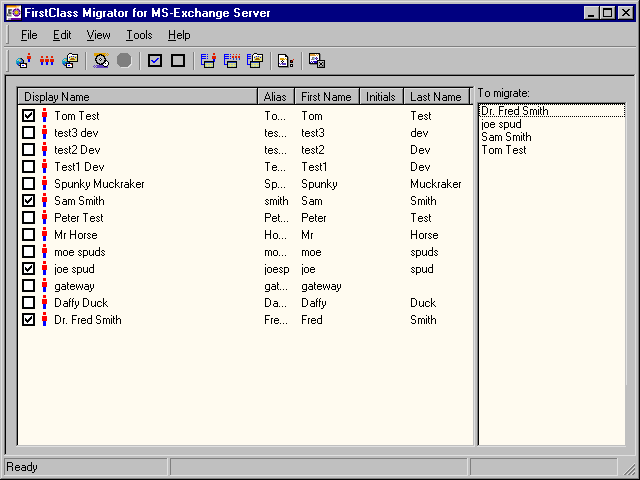Uncheck the Dr. Fred Smith checkbox
This screenshot has width=640, height=480.
click(x=28, y=320)
